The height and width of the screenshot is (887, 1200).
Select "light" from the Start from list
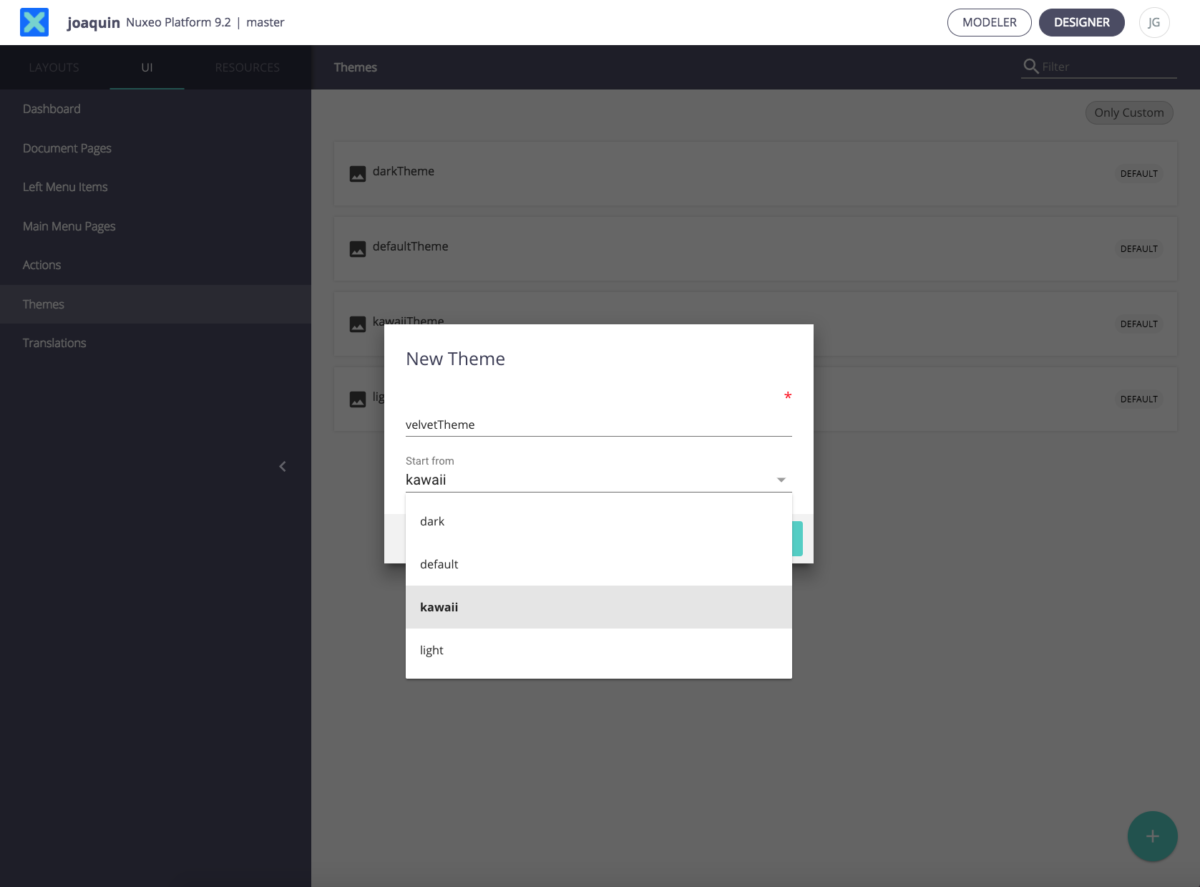[x=431, y=650]
